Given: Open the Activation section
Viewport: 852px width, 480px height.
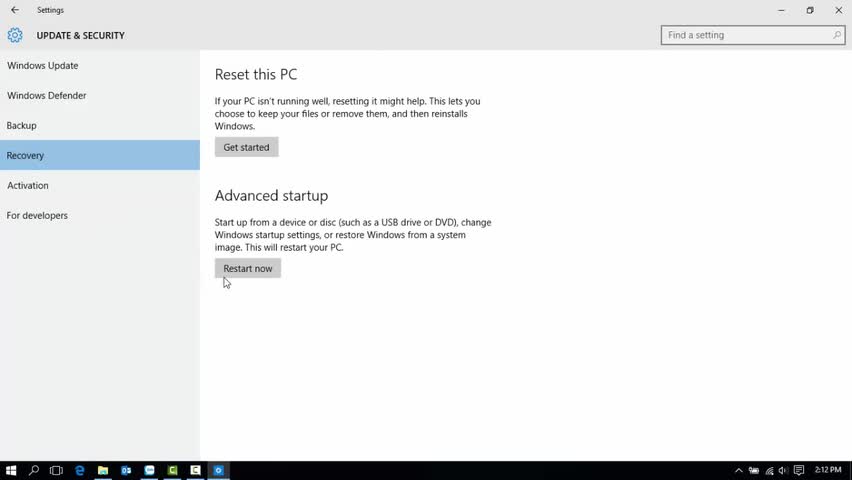Looking at the screenshot, I should point(100,185).
